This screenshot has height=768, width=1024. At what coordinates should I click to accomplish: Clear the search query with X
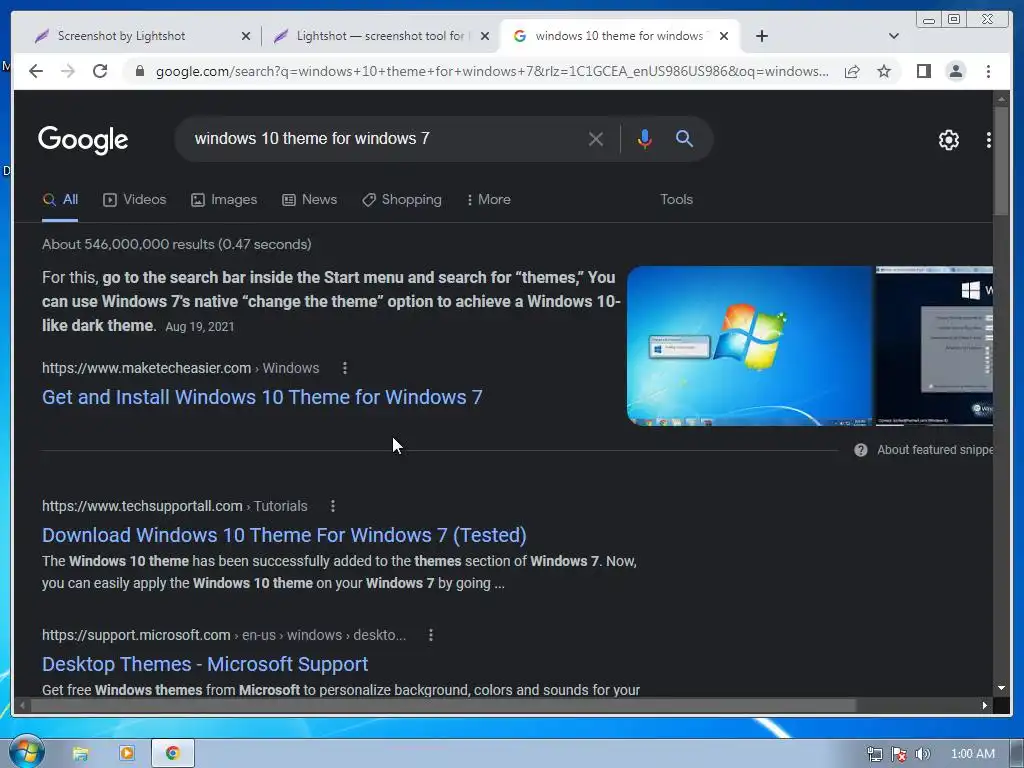point(596,139)
